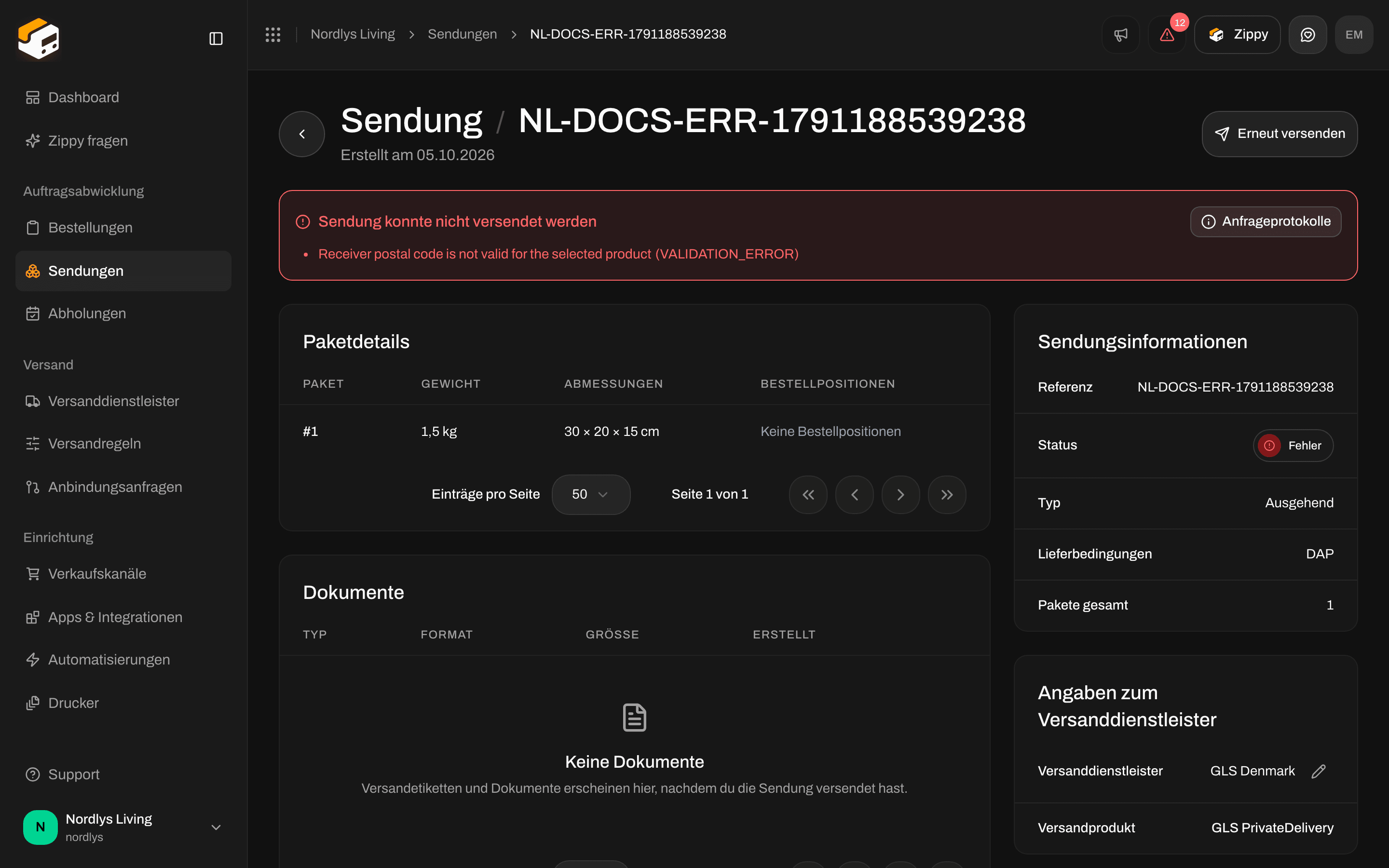Go to next page of Paketdetails
This screenshot has width=1389, height=868.
pyautogui.click(x=900, y=494)
